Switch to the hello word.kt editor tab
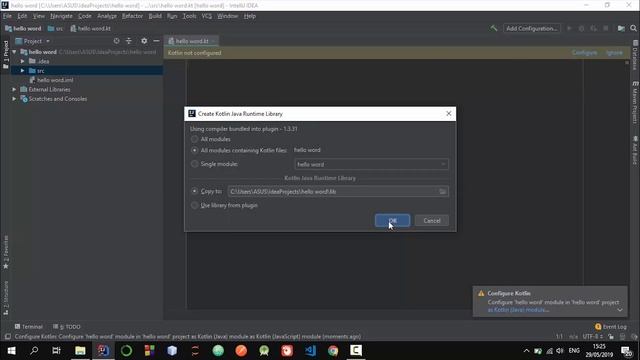 coord(192,41)
